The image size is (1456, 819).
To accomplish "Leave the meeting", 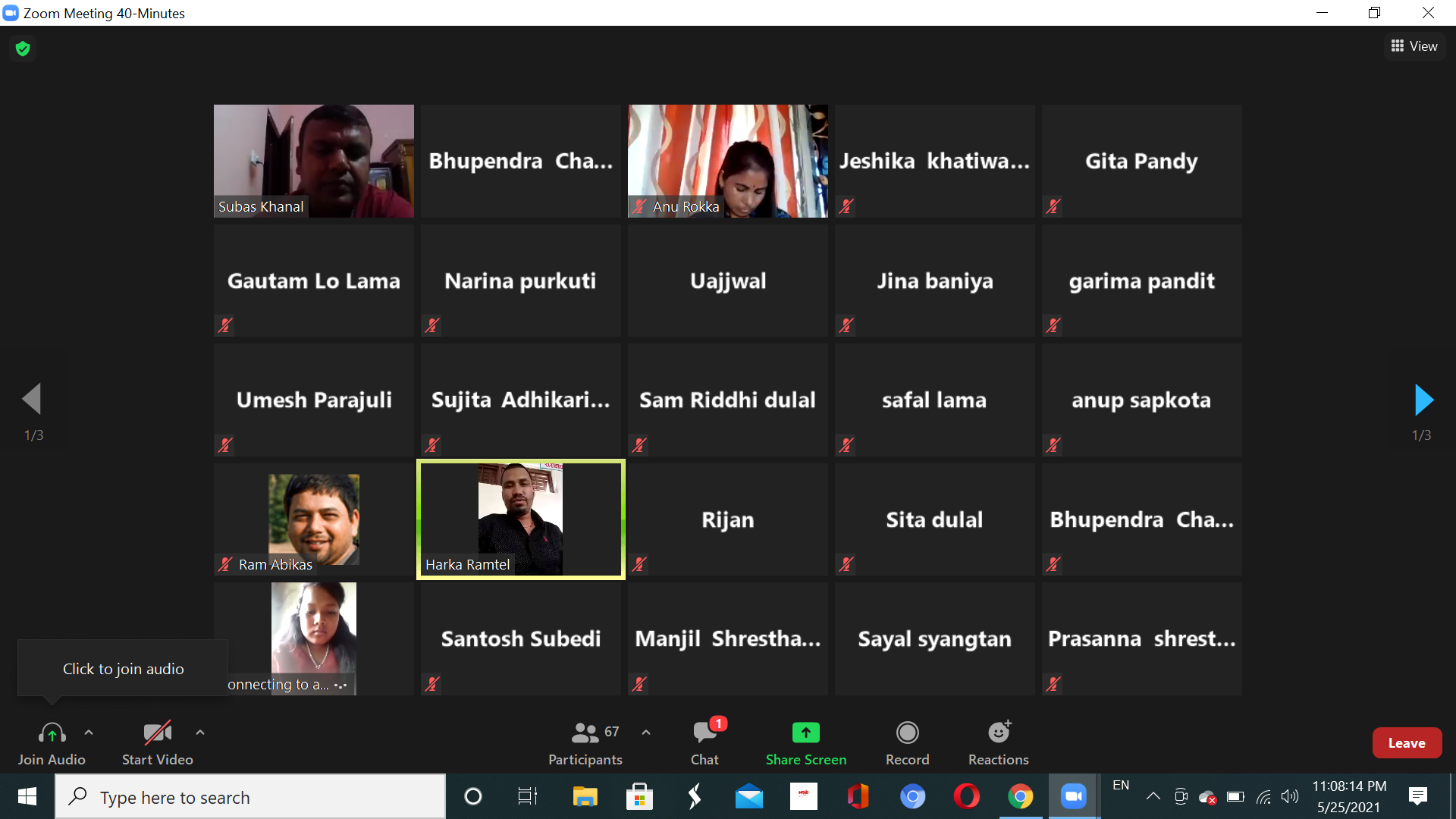I will pos(1407,743).
